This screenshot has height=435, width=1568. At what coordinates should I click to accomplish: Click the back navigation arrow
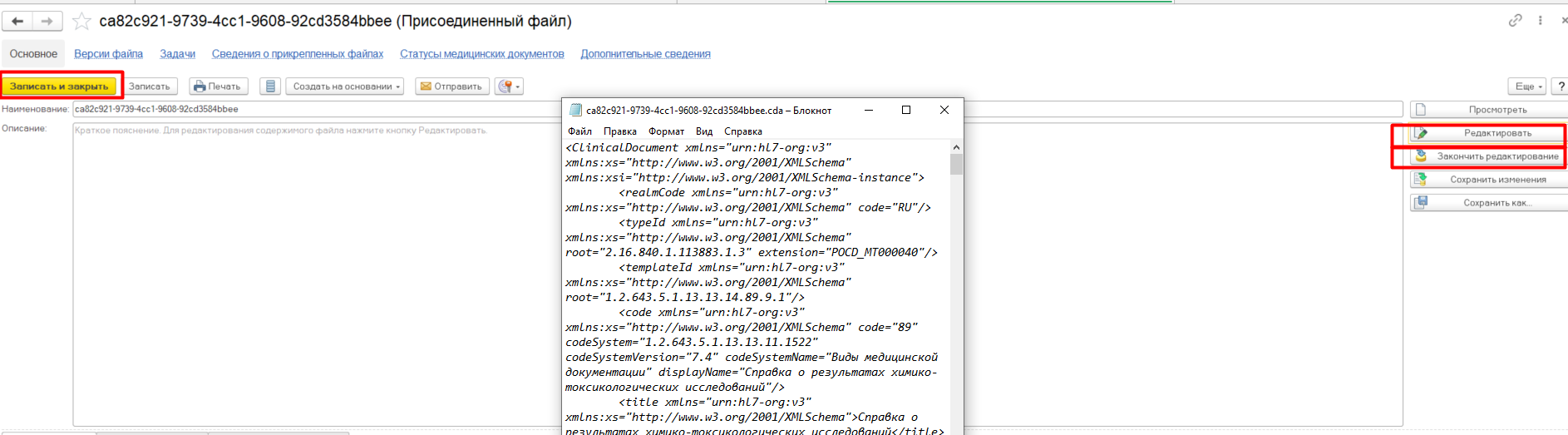(x=17, y=21)
